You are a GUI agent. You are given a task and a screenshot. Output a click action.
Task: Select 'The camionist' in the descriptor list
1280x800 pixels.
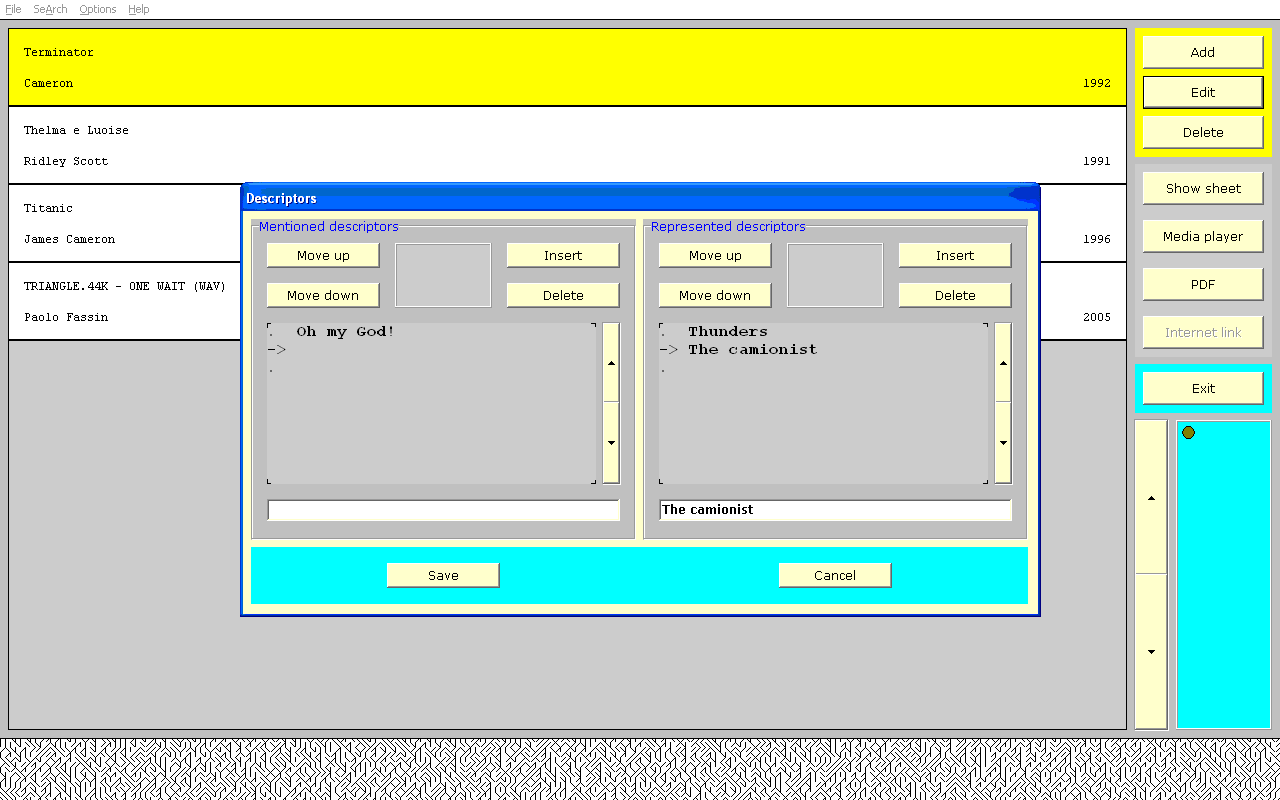tap(752, 350)
